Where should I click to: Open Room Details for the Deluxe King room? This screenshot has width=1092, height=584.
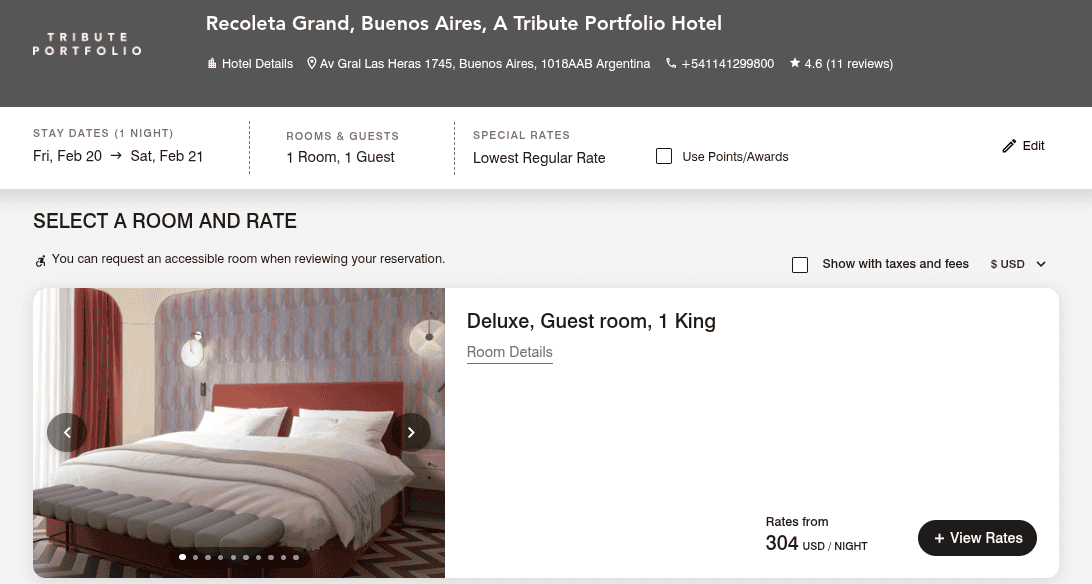tap(509, 352)
